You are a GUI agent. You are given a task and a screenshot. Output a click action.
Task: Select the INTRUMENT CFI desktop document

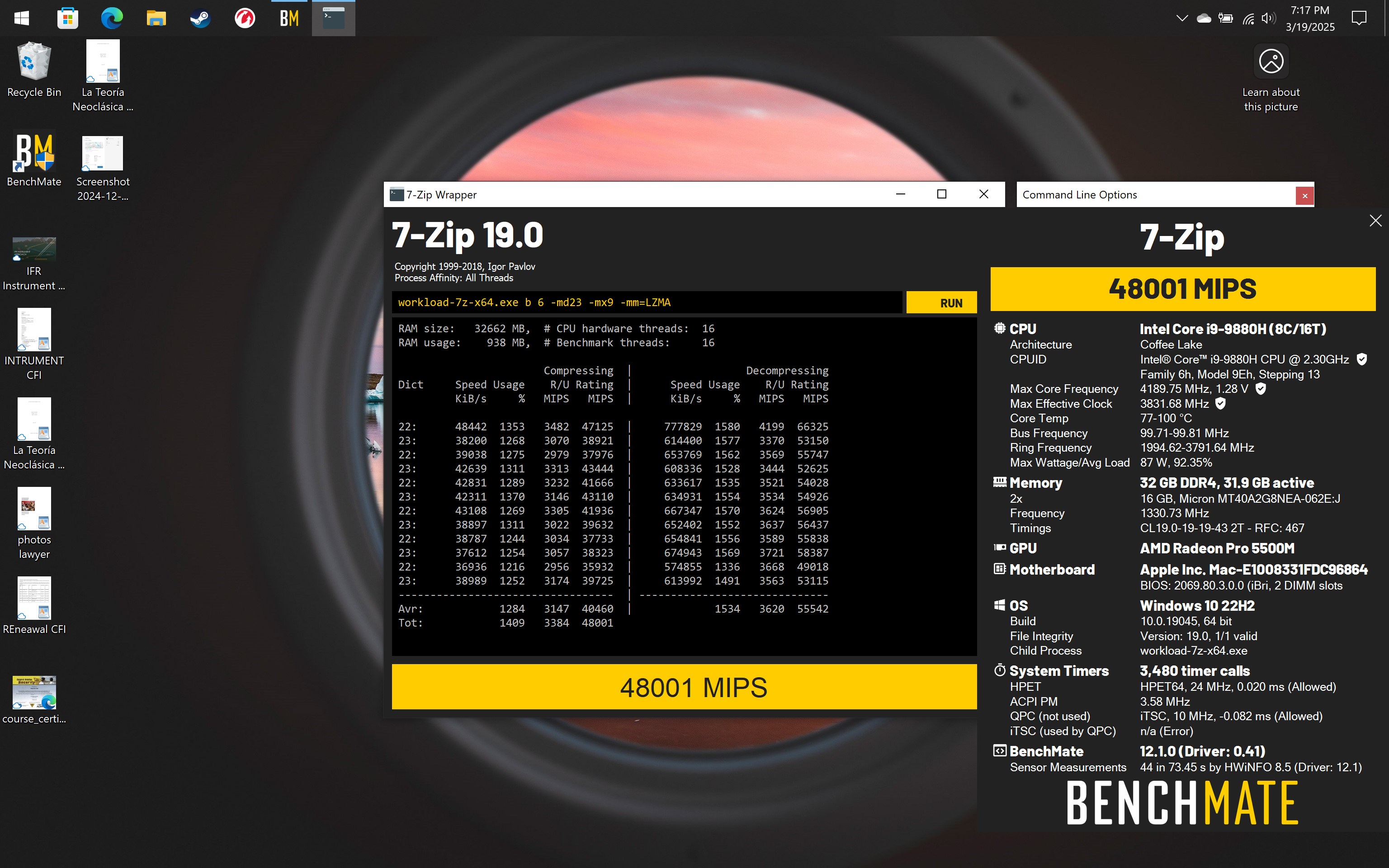pos(34,343)
